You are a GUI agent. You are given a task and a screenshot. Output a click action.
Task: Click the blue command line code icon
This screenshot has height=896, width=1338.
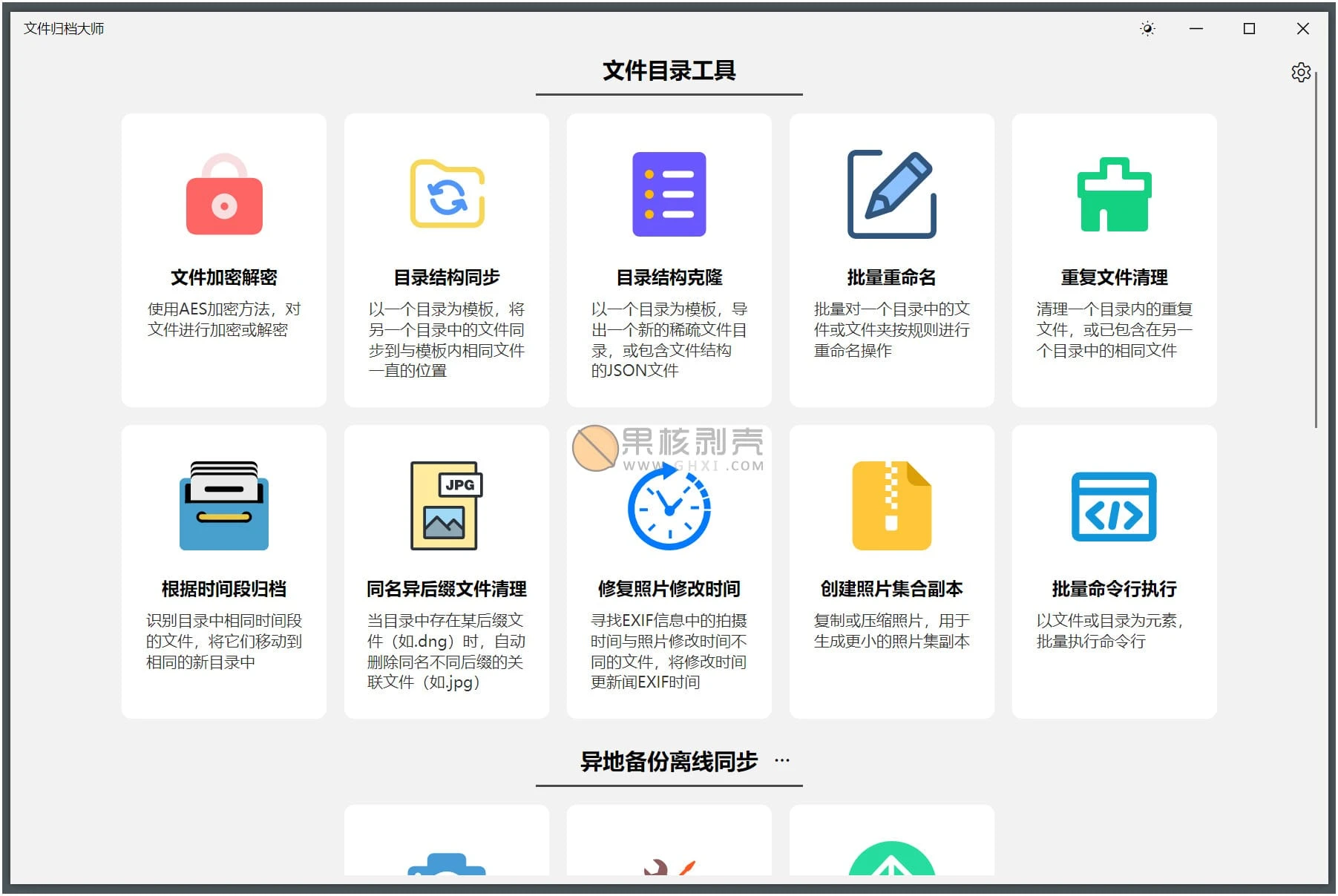(1114, 507)
